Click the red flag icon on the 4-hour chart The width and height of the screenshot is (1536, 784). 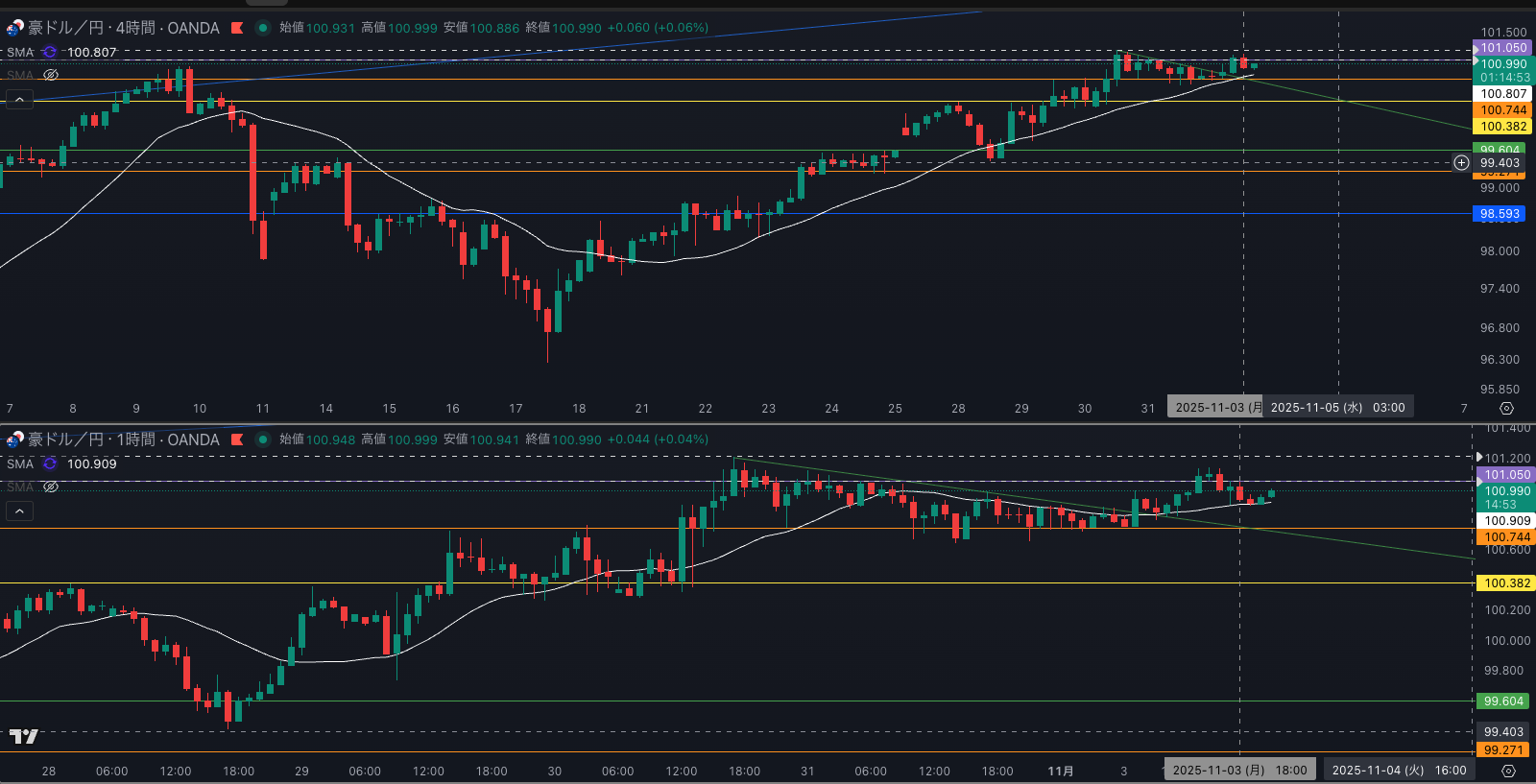click(x=237, y=28)
